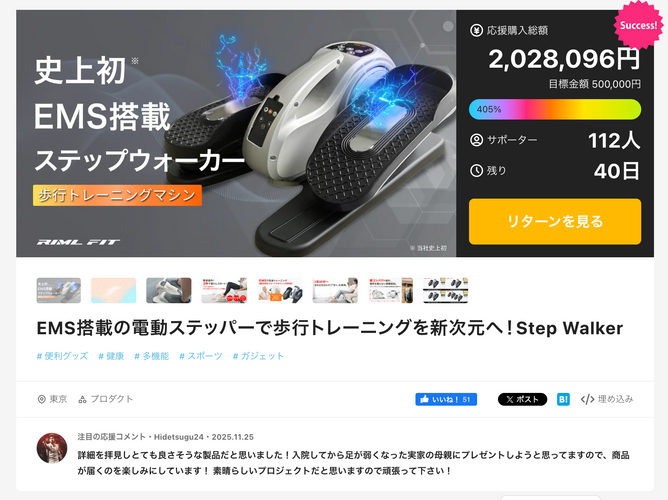Select the #多機能 hashtag link
Screen dimensions: 668x500
tap(152, 356)
